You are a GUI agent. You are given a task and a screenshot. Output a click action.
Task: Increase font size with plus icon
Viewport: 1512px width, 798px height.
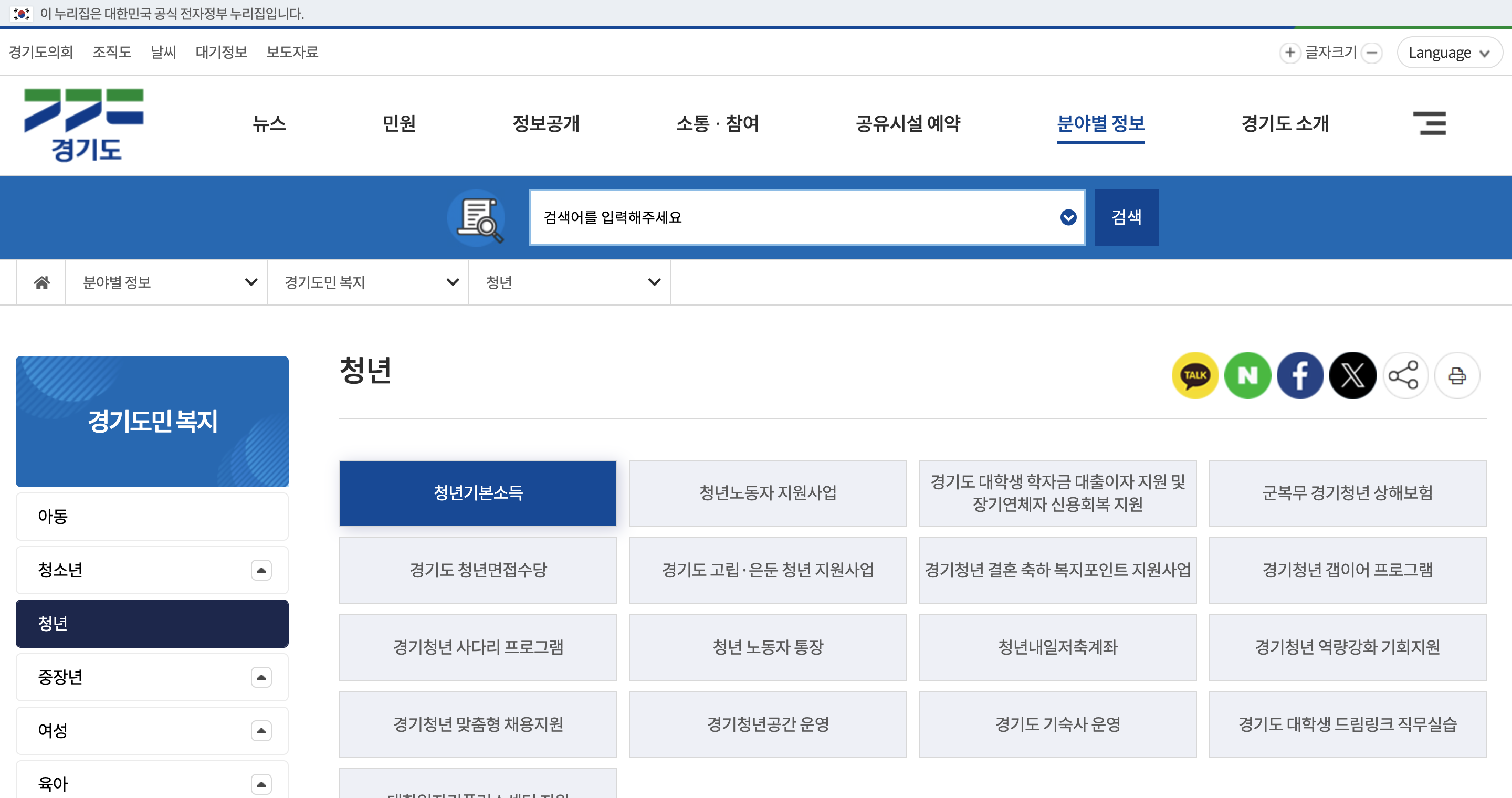tap(1289, 53)
